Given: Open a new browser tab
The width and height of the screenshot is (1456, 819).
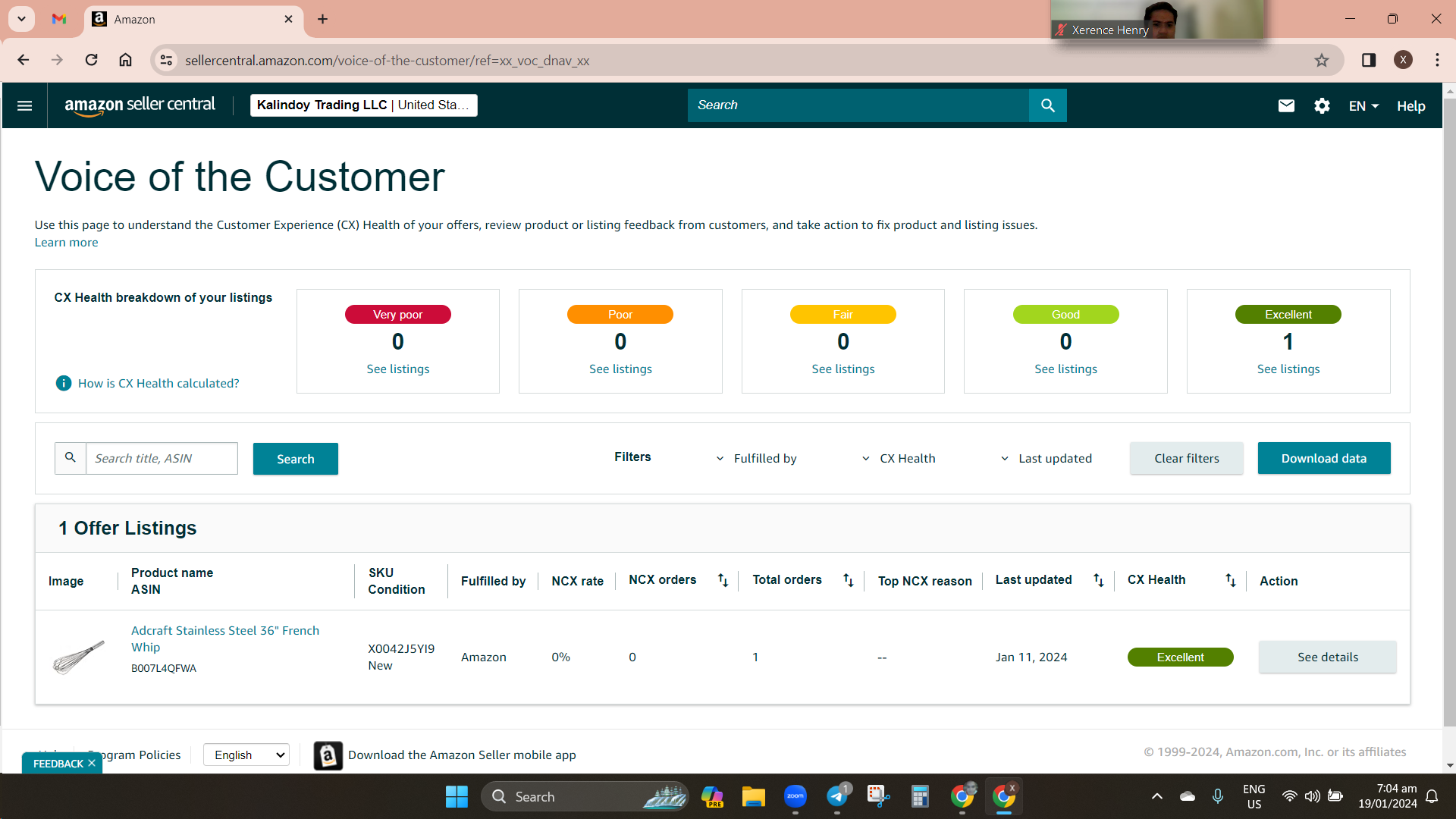Looking at the screenshot, I should tap(322, 19).
